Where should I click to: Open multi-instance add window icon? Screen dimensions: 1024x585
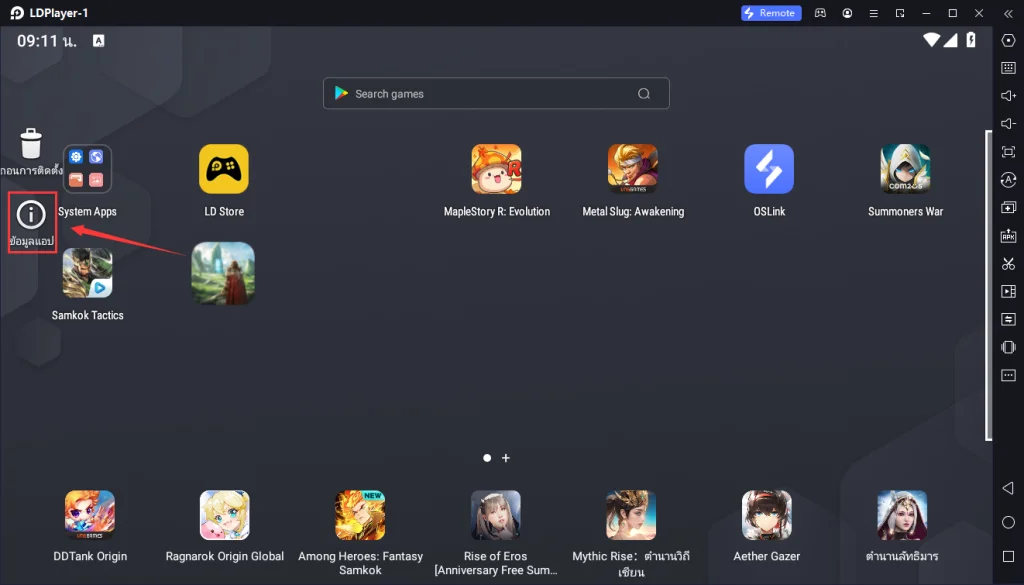pos(1008,208)
